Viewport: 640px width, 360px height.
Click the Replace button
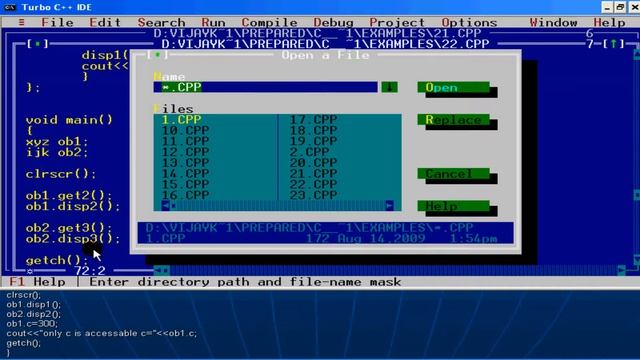coord(453,120)
